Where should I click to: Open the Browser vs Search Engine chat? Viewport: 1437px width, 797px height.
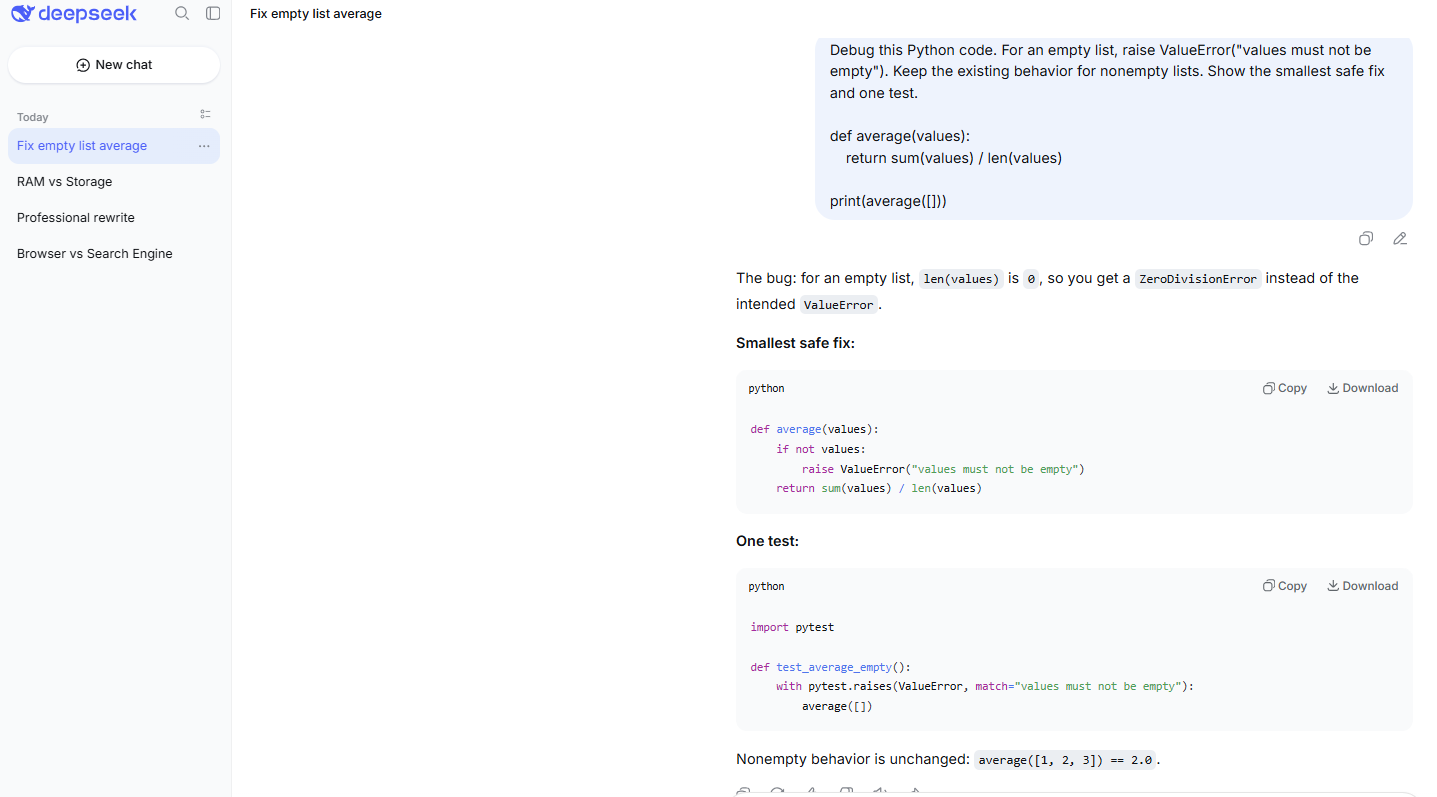coord(114,254)
